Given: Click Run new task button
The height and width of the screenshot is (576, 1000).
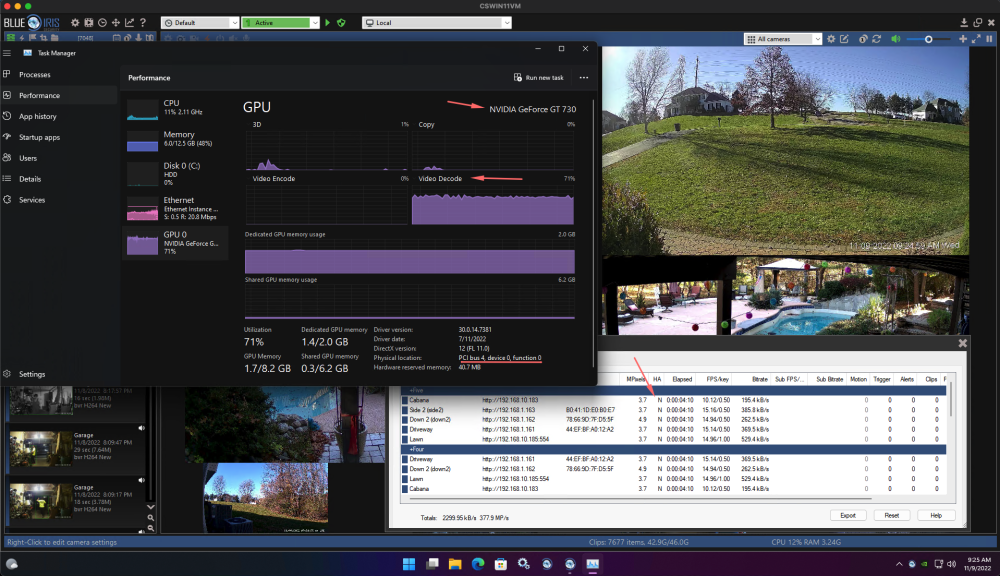Looking at the screenshot, I should click(539, 77).
